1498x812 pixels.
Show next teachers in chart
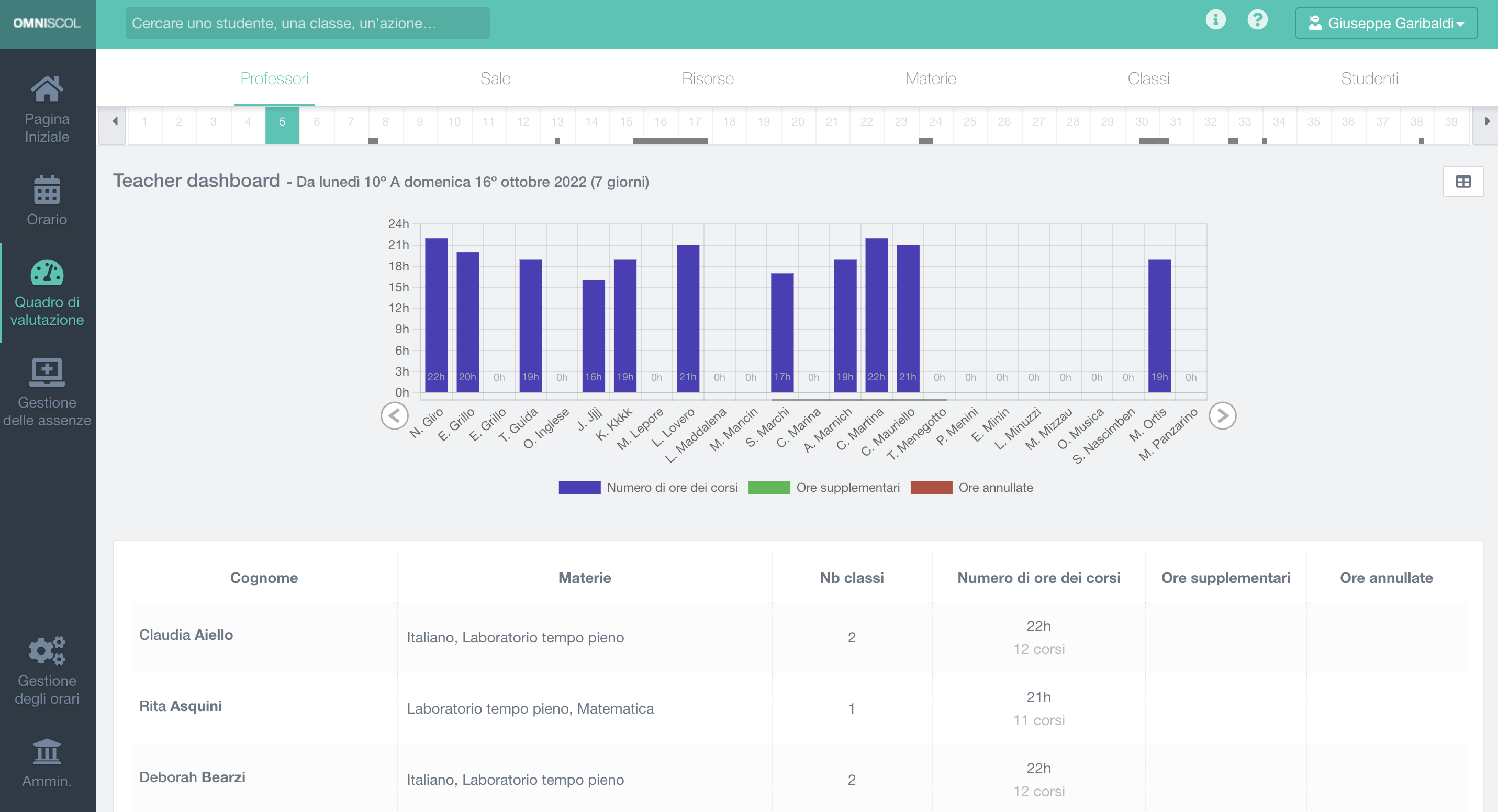[x=1222, y=416]
